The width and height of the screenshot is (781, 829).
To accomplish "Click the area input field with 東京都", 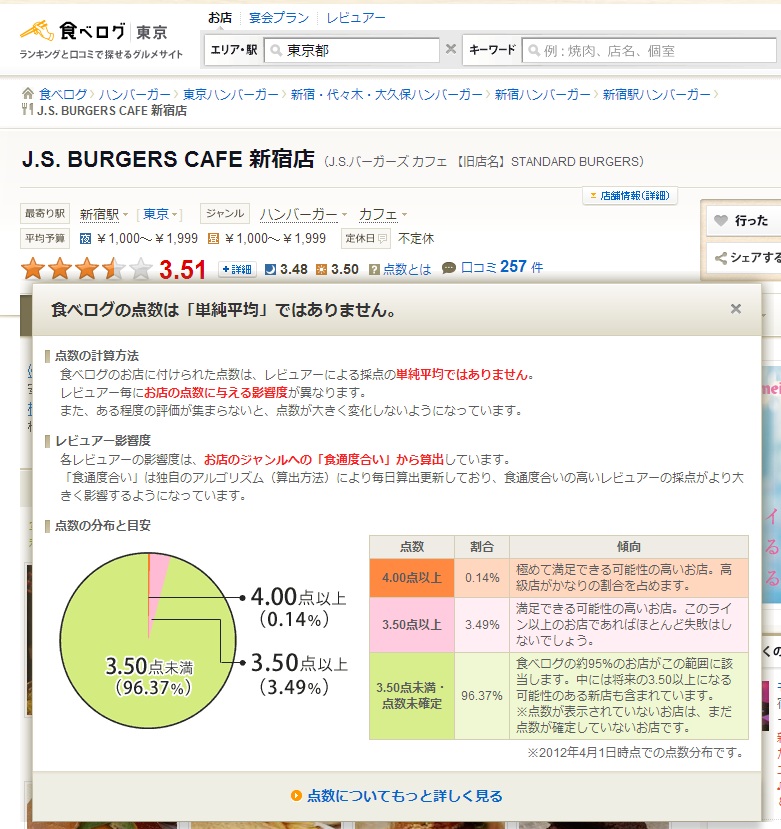I will pos(351,50).
